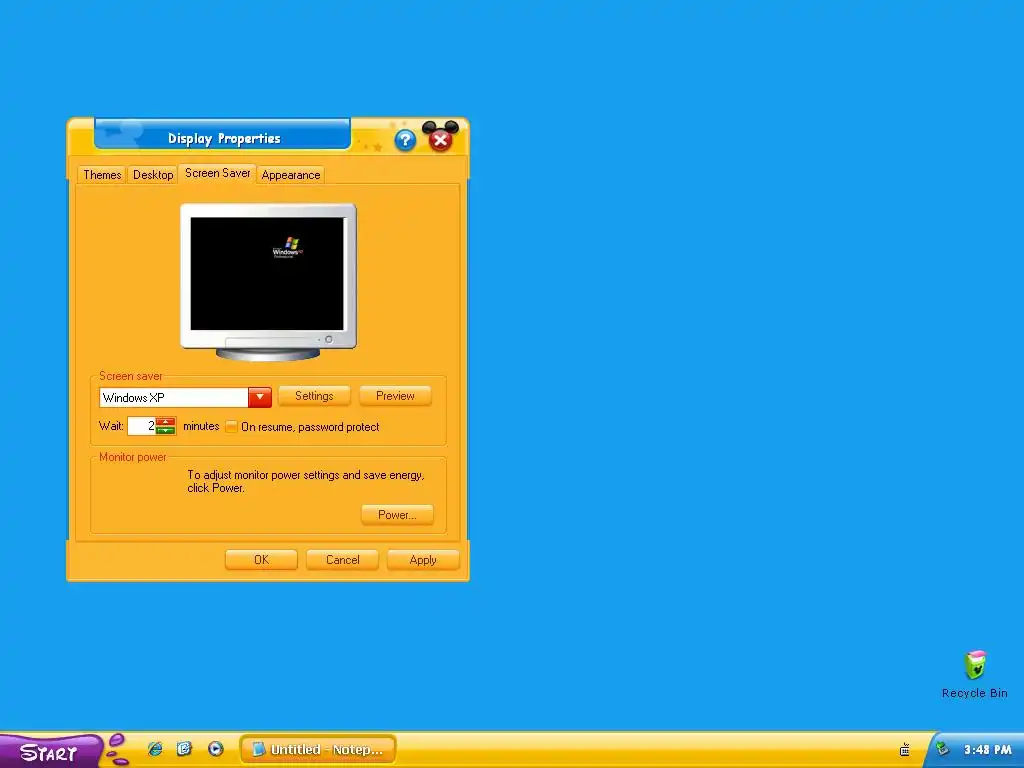
Task: Click the Help question mark icon
Action: [405, 140]
